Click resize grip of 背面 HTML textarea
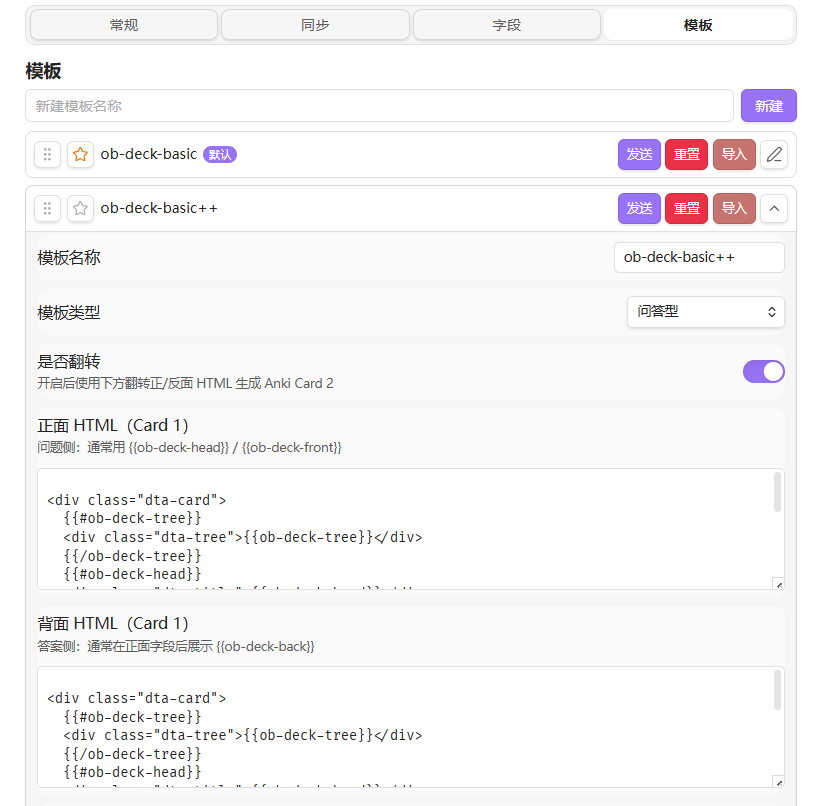 coord(778,782)
